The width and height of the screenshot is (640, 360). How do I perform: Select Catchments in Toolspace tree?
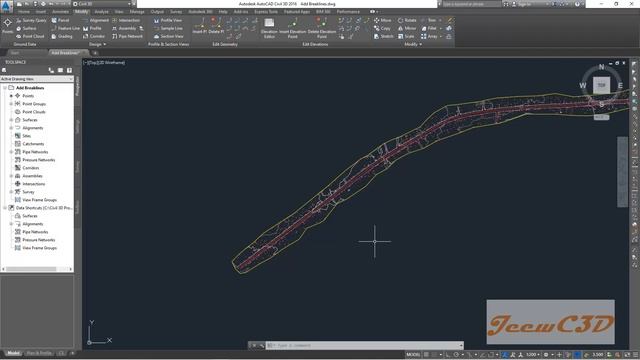33,144
